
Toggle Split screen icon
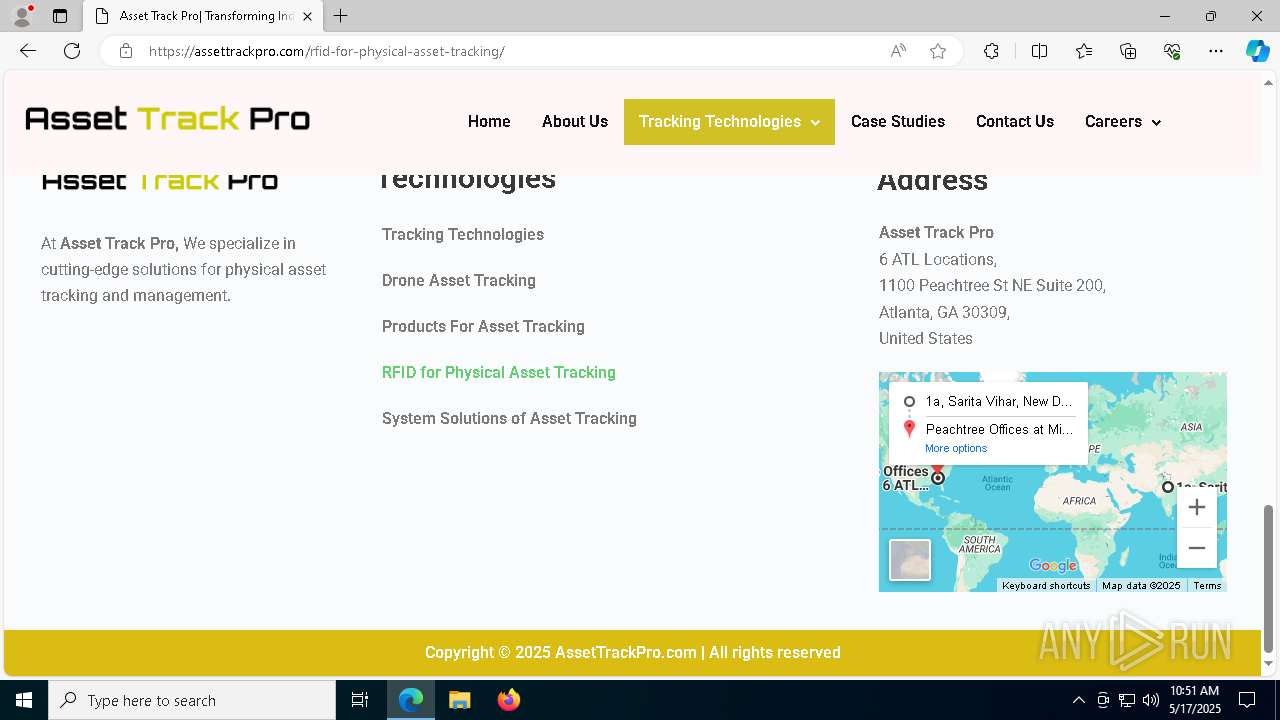pyautogui.click(x=1039, y=51)
